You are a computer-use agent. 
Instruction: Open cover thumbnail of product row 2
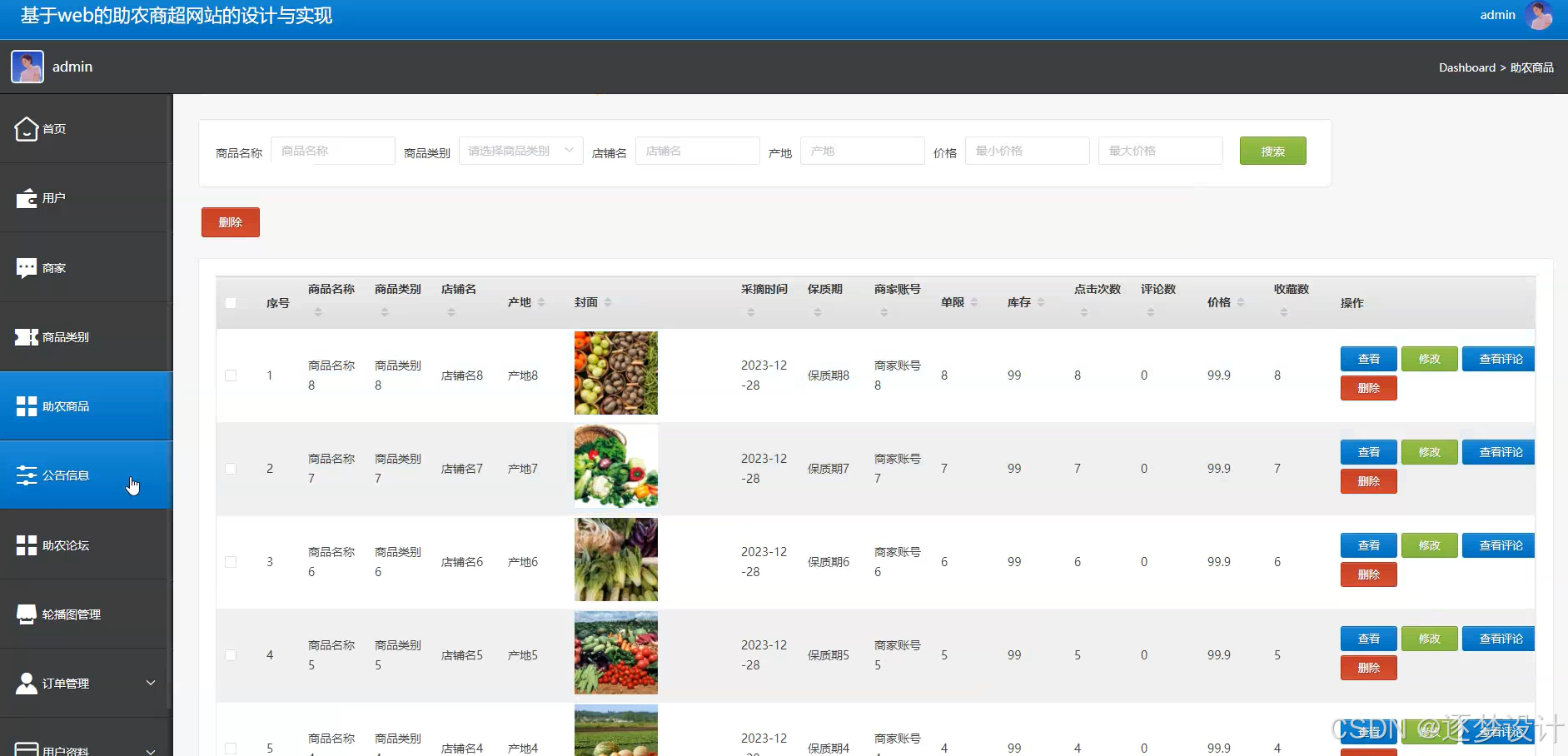(x=616, y=466)
